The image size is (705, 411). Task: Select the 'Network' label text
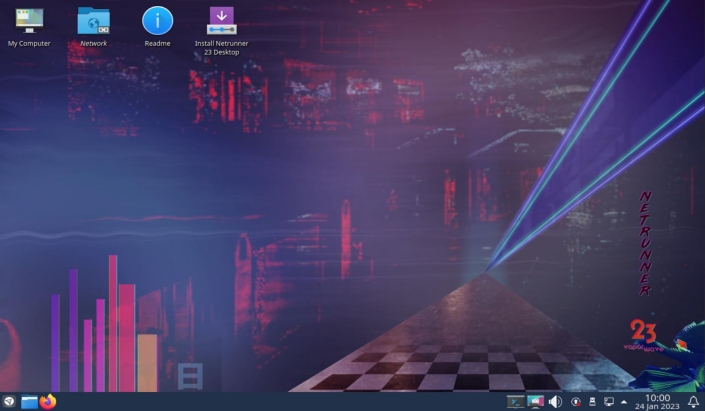pos(94,44)
